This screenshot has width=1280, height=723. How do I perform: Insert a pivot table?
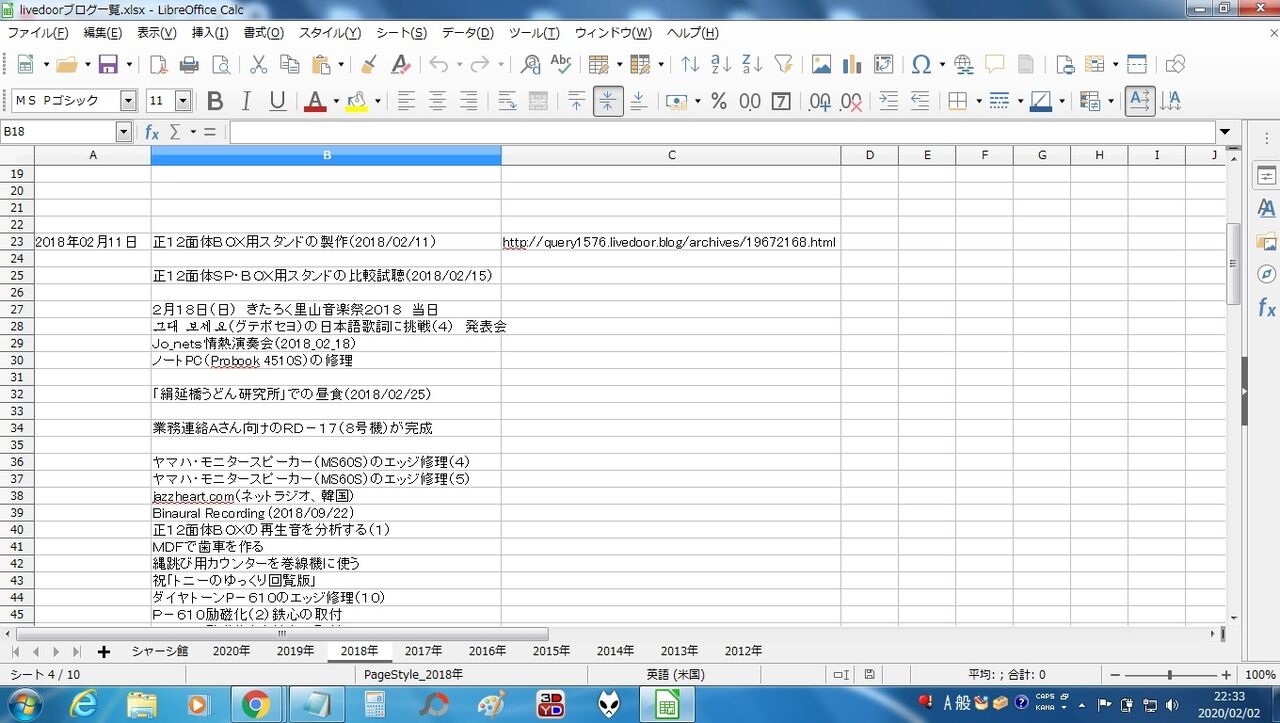(884, 65)
